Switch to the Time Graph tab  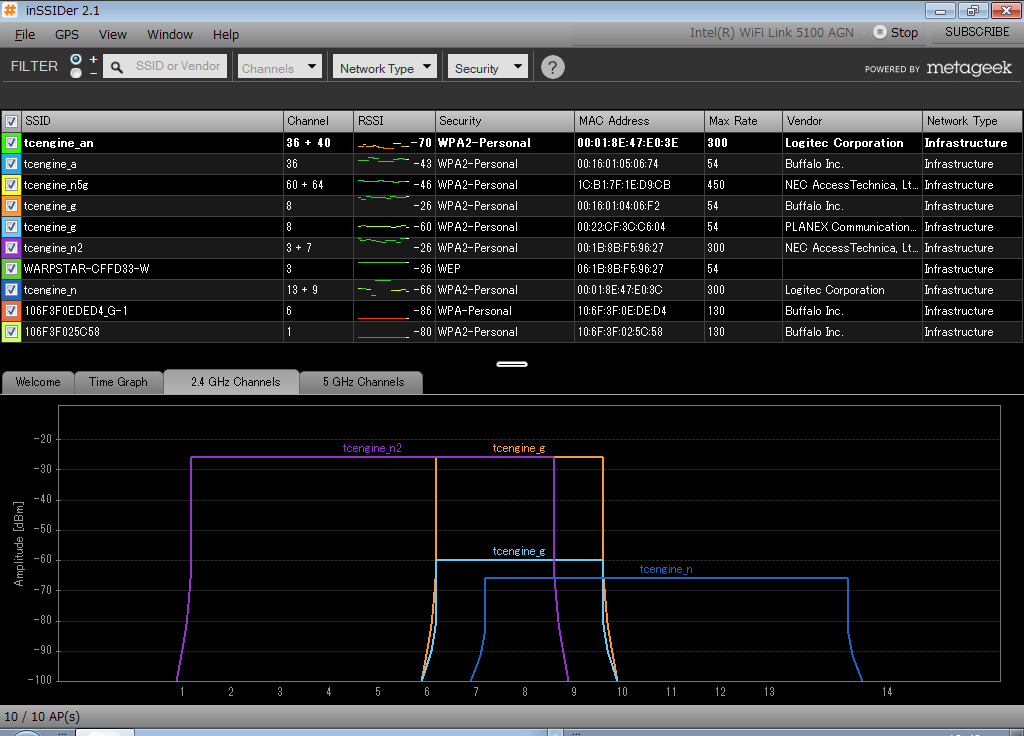pos(118,382)
